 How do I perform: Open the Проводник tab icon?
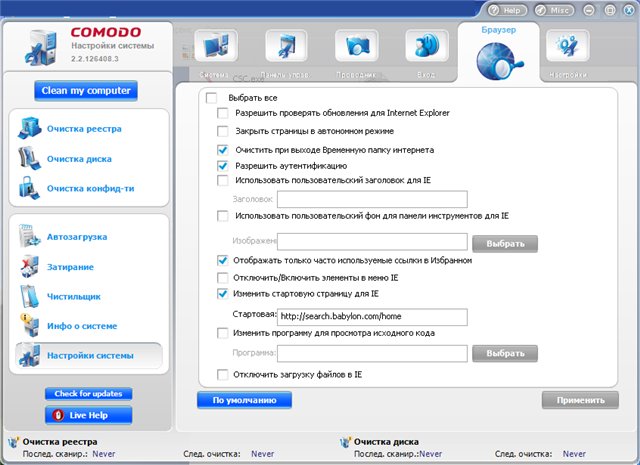click(x=356, y=50)
